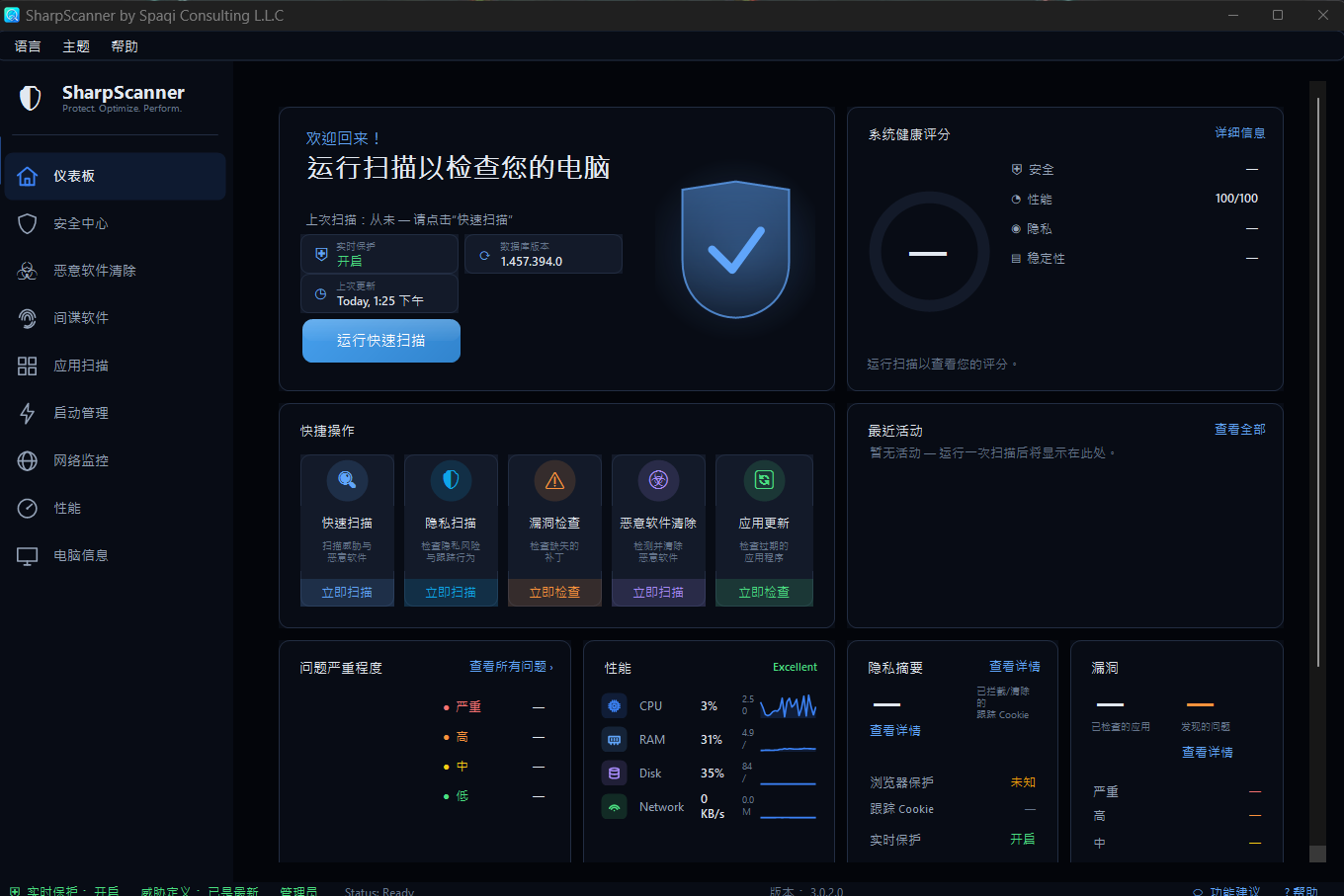Click the Today, 1:25 下午 update time
This screenshot has width=1344, height=896.
[380, 301]
